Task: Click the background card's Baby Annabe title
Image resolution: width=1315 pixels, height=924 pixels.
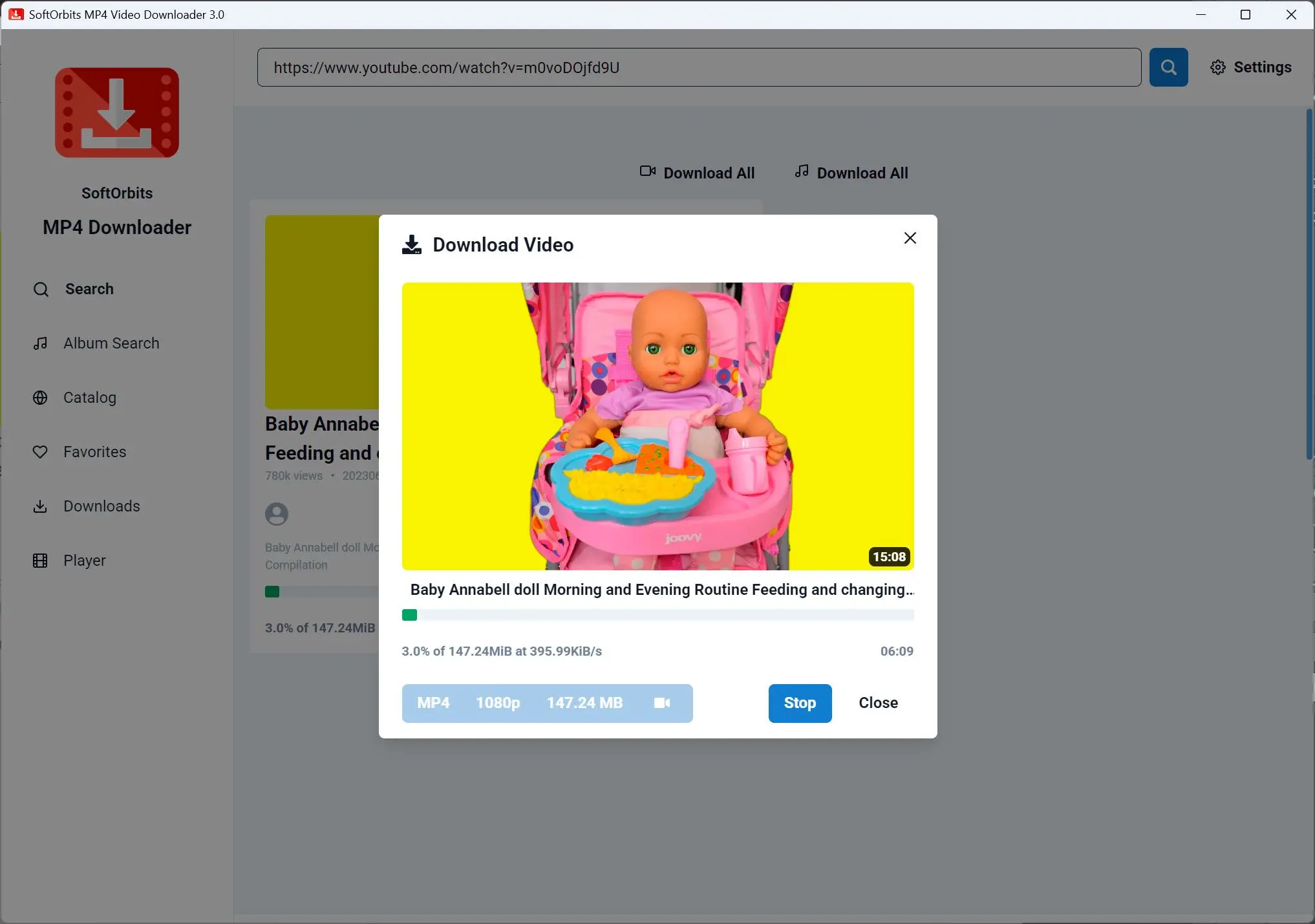Action: point(322,438)
